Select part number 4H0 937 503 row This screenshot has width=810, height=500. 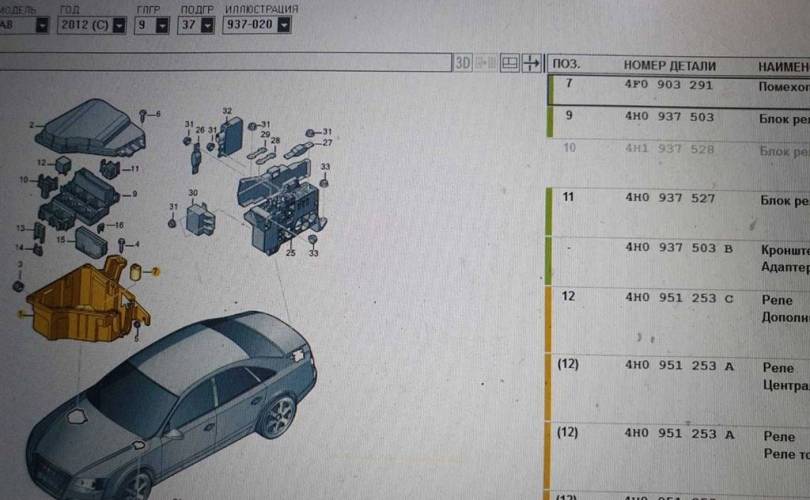pyautogui.click(x=670, y=117)
